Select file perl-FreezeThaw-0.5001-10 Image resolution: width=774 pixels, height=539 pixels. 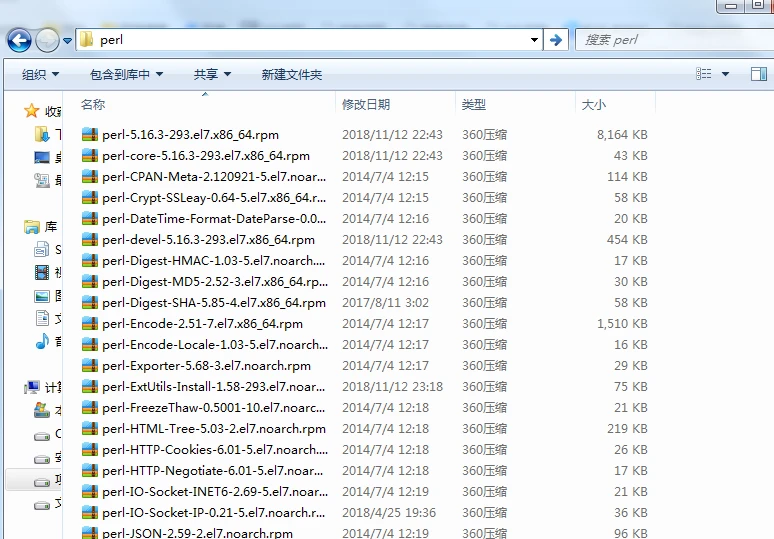[x=214, y=408]
